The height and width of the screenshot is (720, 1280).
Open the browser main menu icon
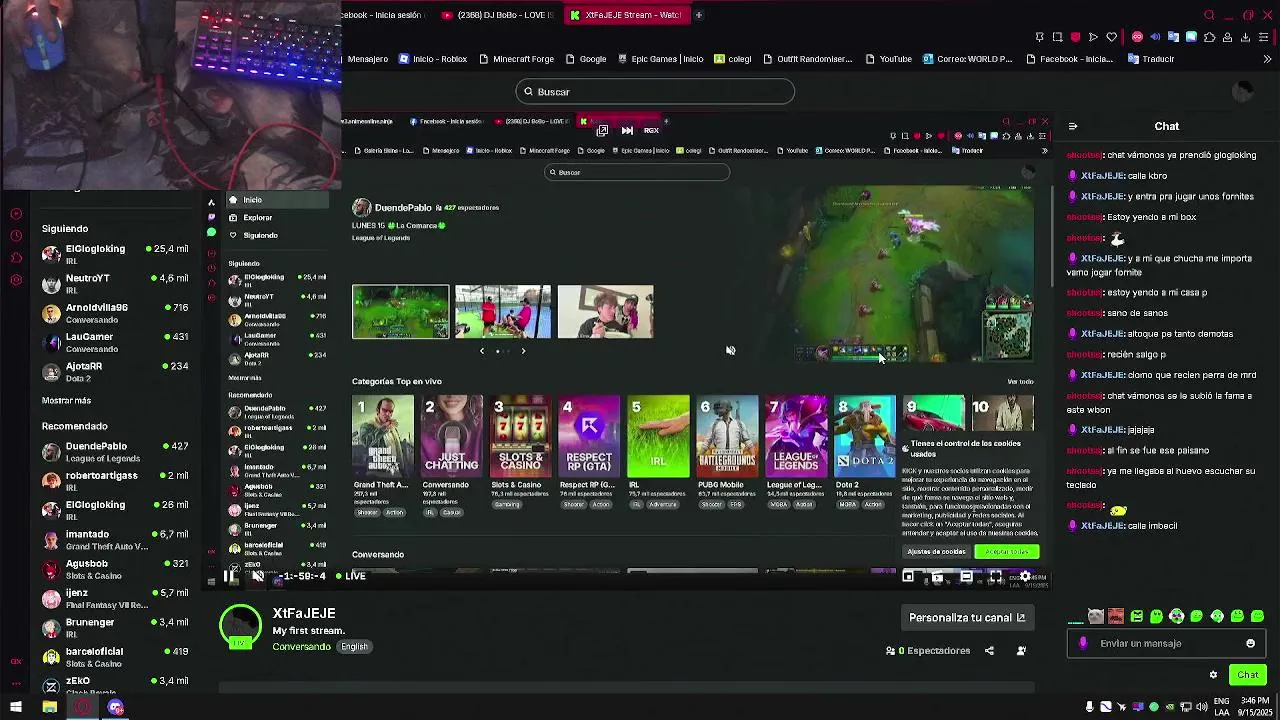[x=1265, y=37]
